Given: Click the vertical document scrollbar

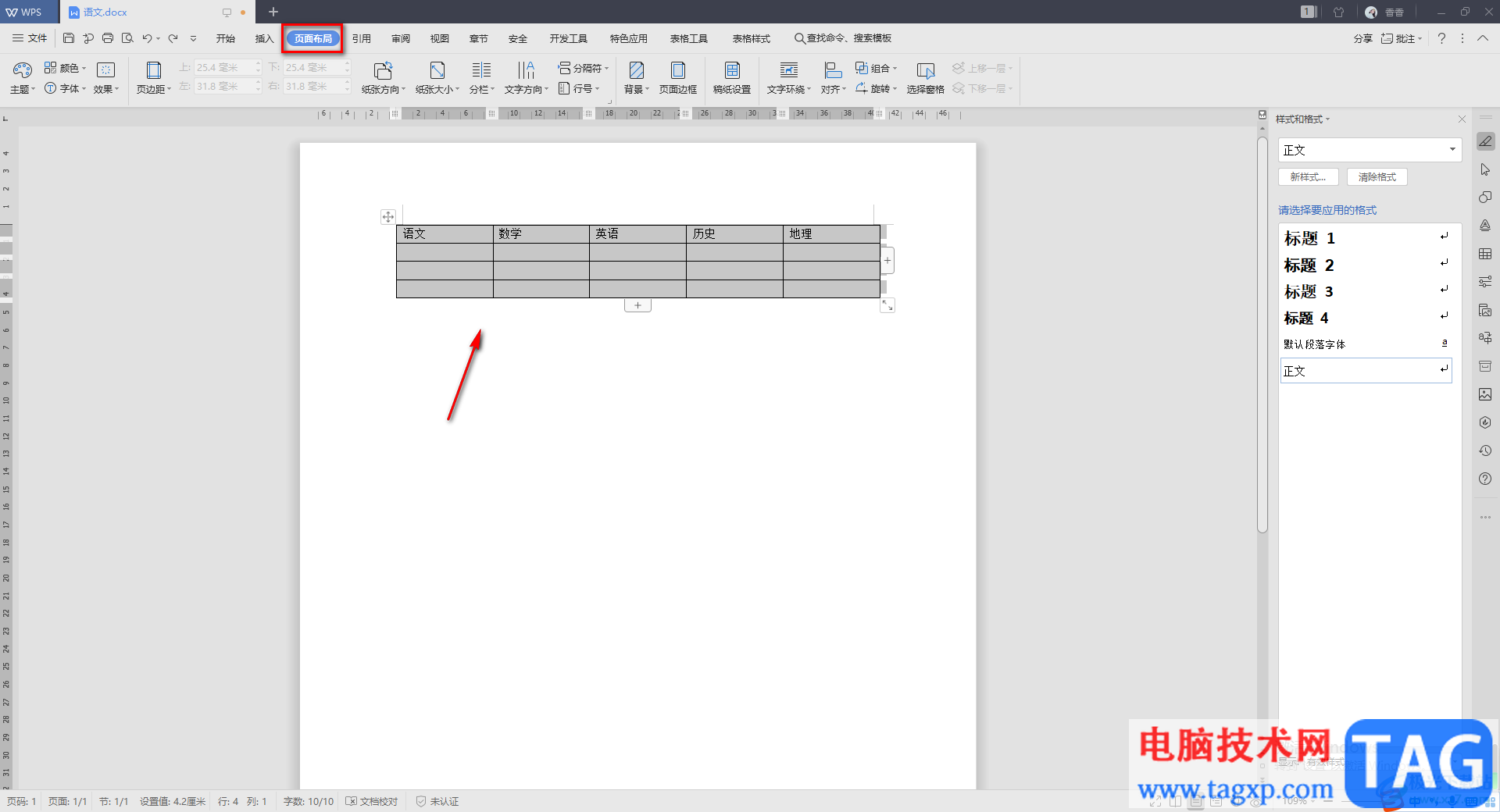Looking at the screenshot, I should coord(1262,336).
